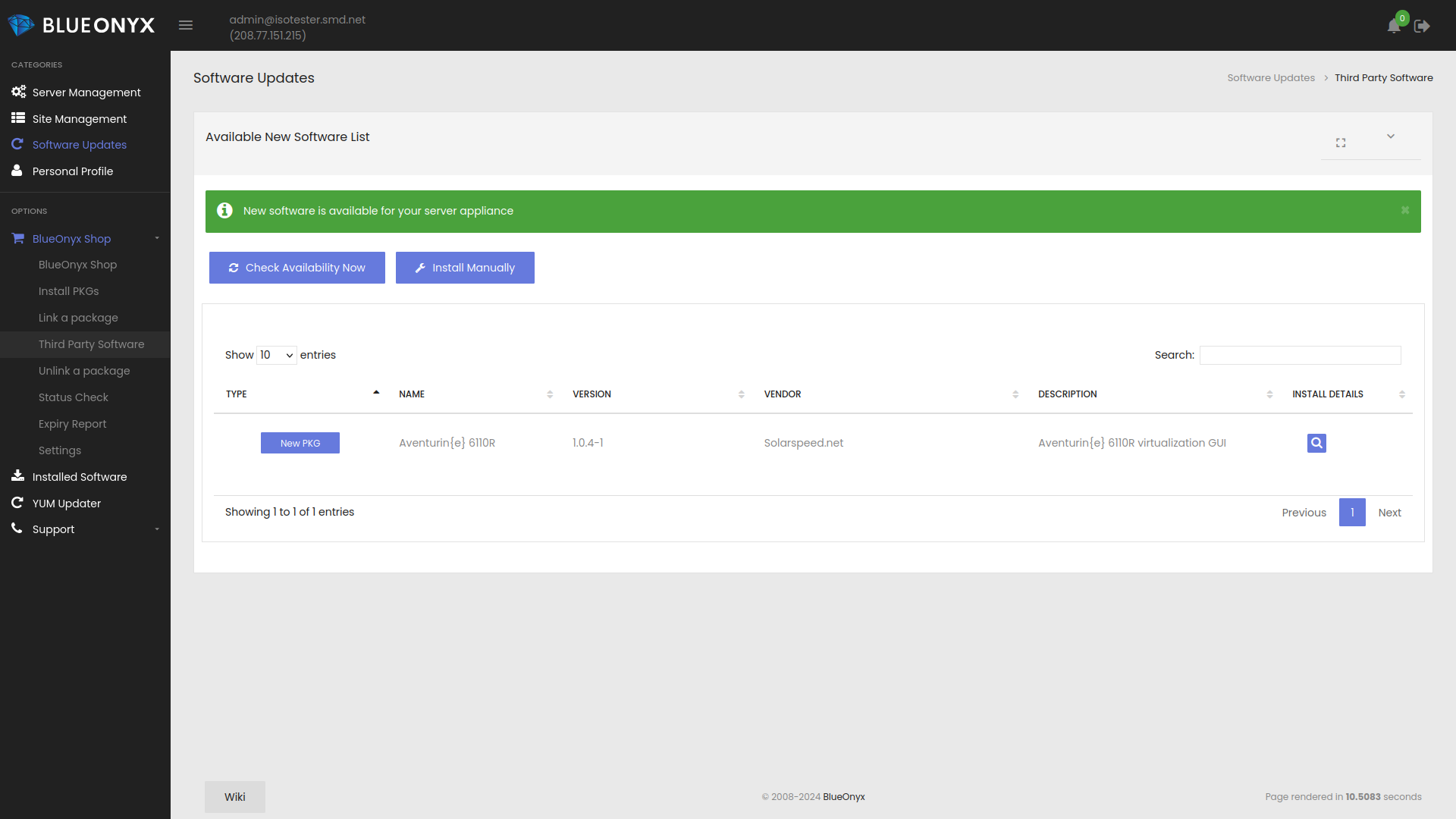Click the admin@isotester.smd.net header text
Screen dimensions: 1456x819
(297, 20)
